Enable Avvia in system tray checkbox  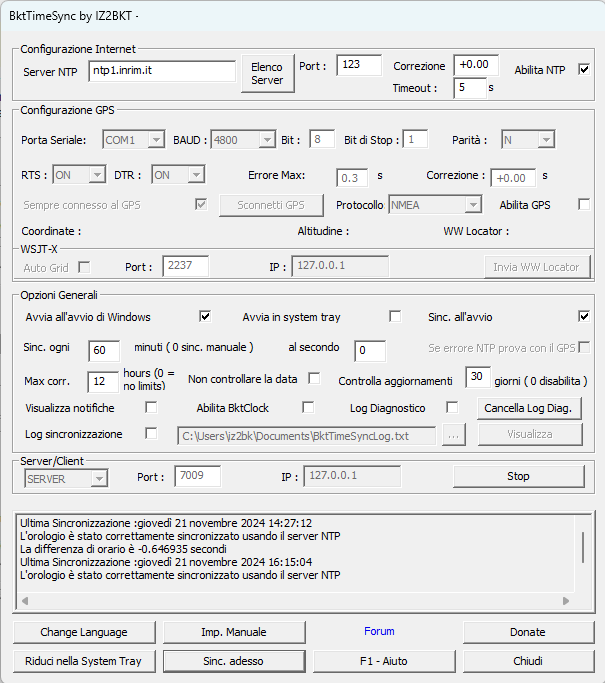(395, 316)
